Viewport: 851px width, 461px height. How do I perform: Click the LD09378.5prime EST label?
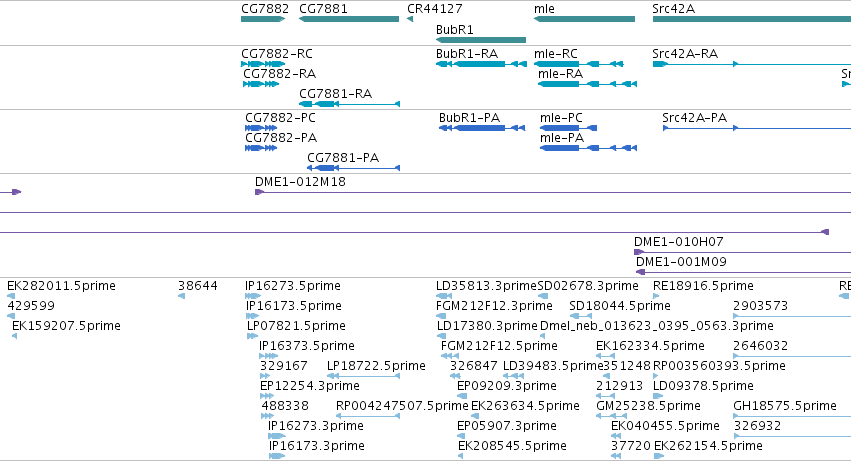point(703,386)
